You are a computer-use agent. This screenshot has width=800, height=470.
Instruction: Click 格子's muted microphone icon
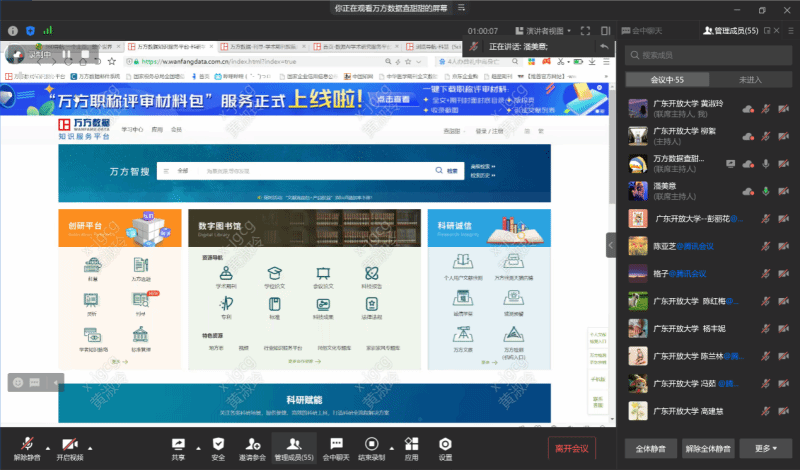765,274
